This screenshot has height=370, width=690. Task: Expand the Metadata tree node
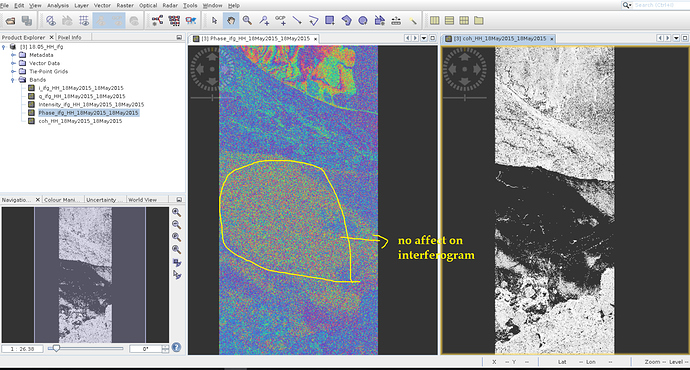(x=13, y=55)
